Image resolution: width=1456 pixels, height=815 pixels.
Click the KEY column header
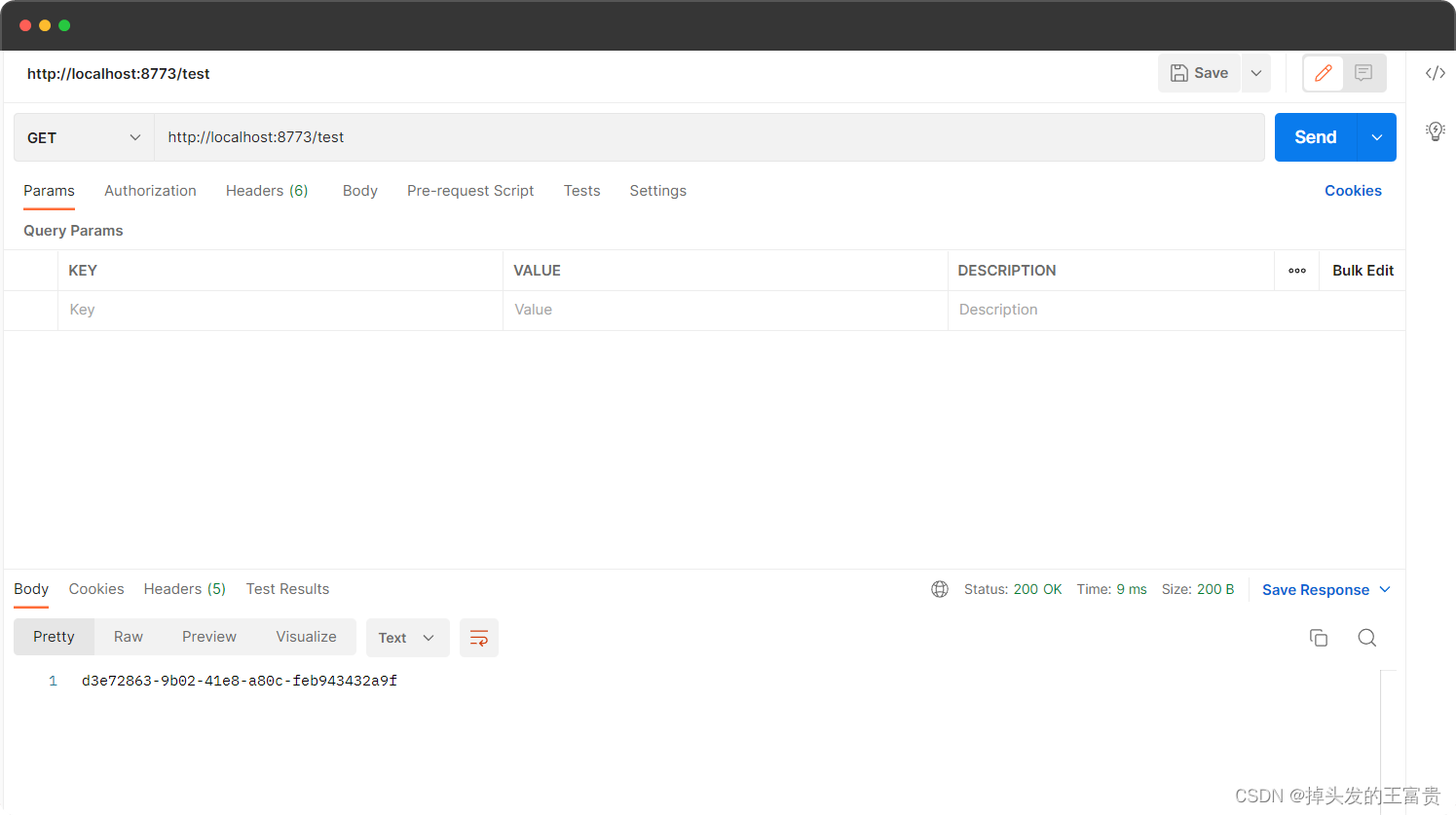click(x=83, y=271)
